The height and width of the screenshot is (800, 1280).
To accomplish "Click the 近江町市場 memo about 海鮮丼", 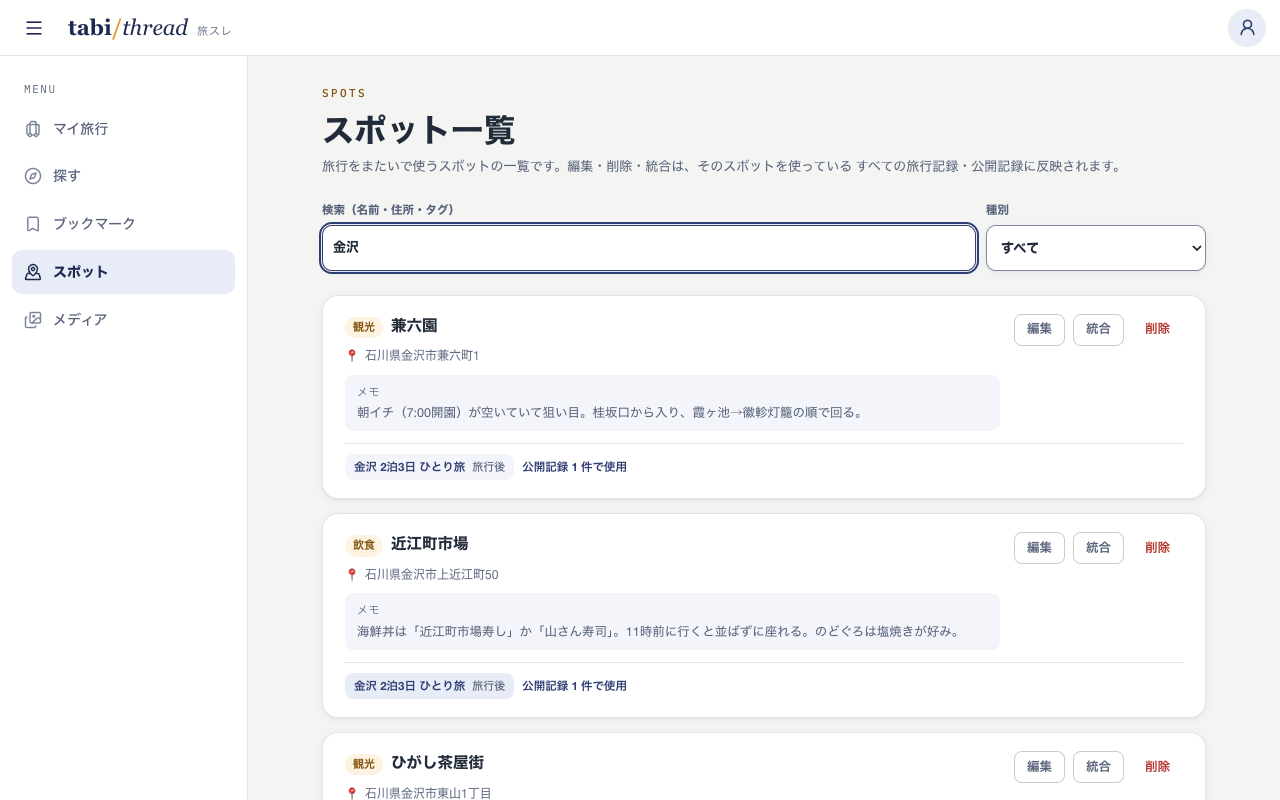I will point(672,622).
